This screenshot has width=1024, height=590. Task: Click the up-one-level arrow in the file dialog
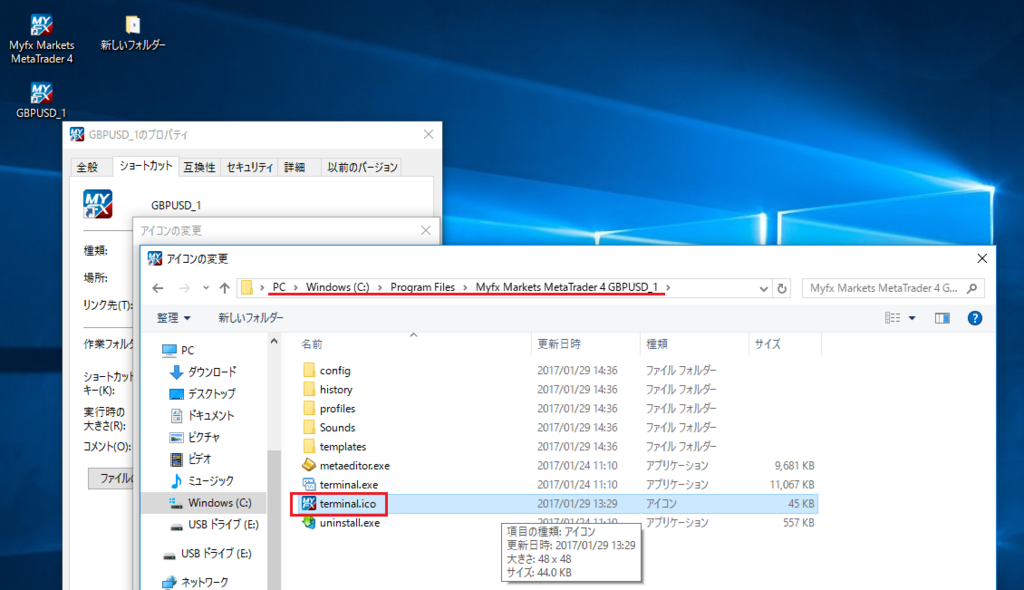point(225,288)
